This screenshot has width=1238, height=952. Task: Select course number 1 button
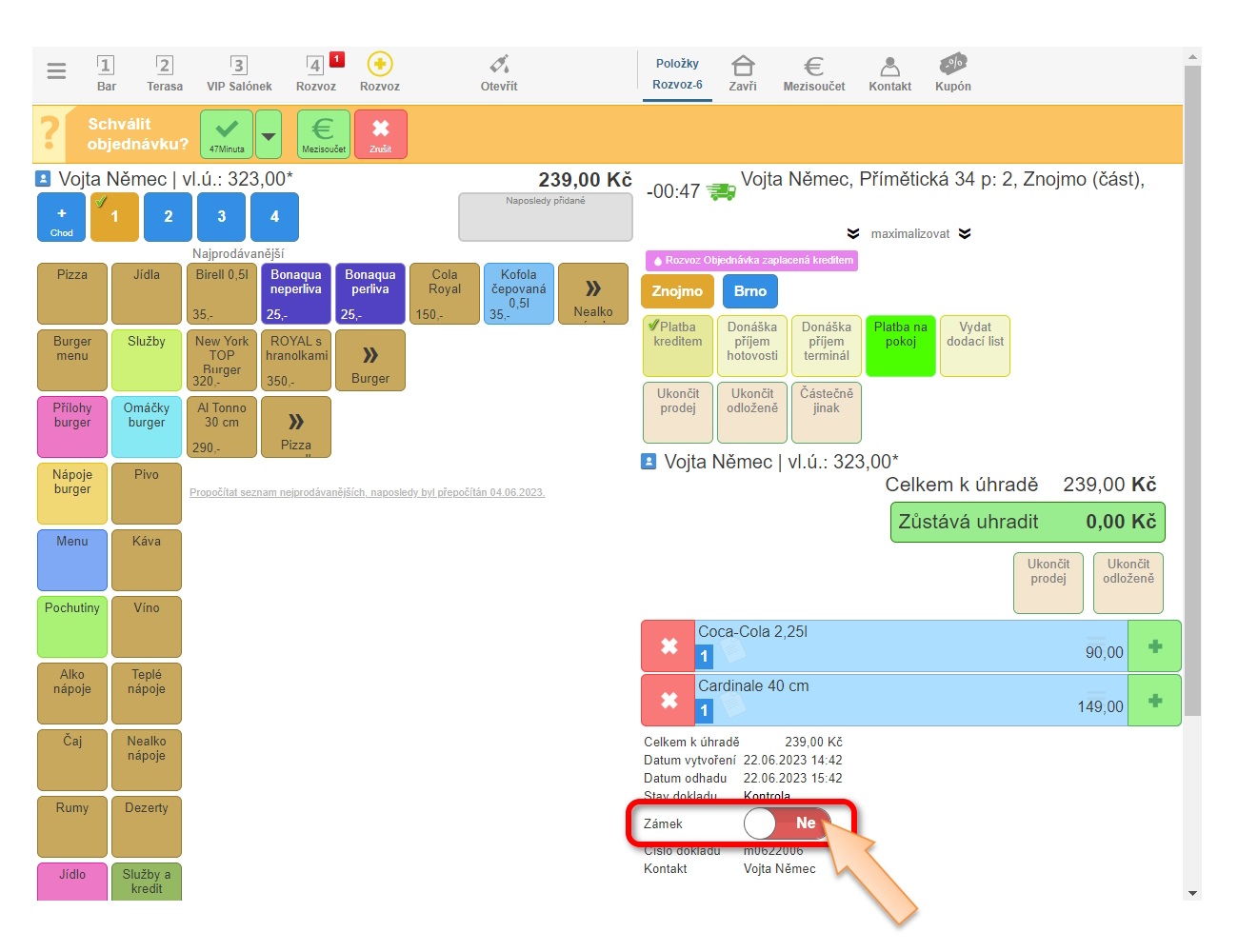(114, 217)
